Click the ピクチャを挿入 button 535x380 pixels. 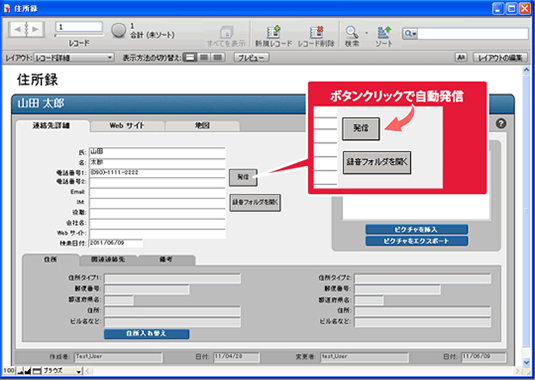point(416,230)
